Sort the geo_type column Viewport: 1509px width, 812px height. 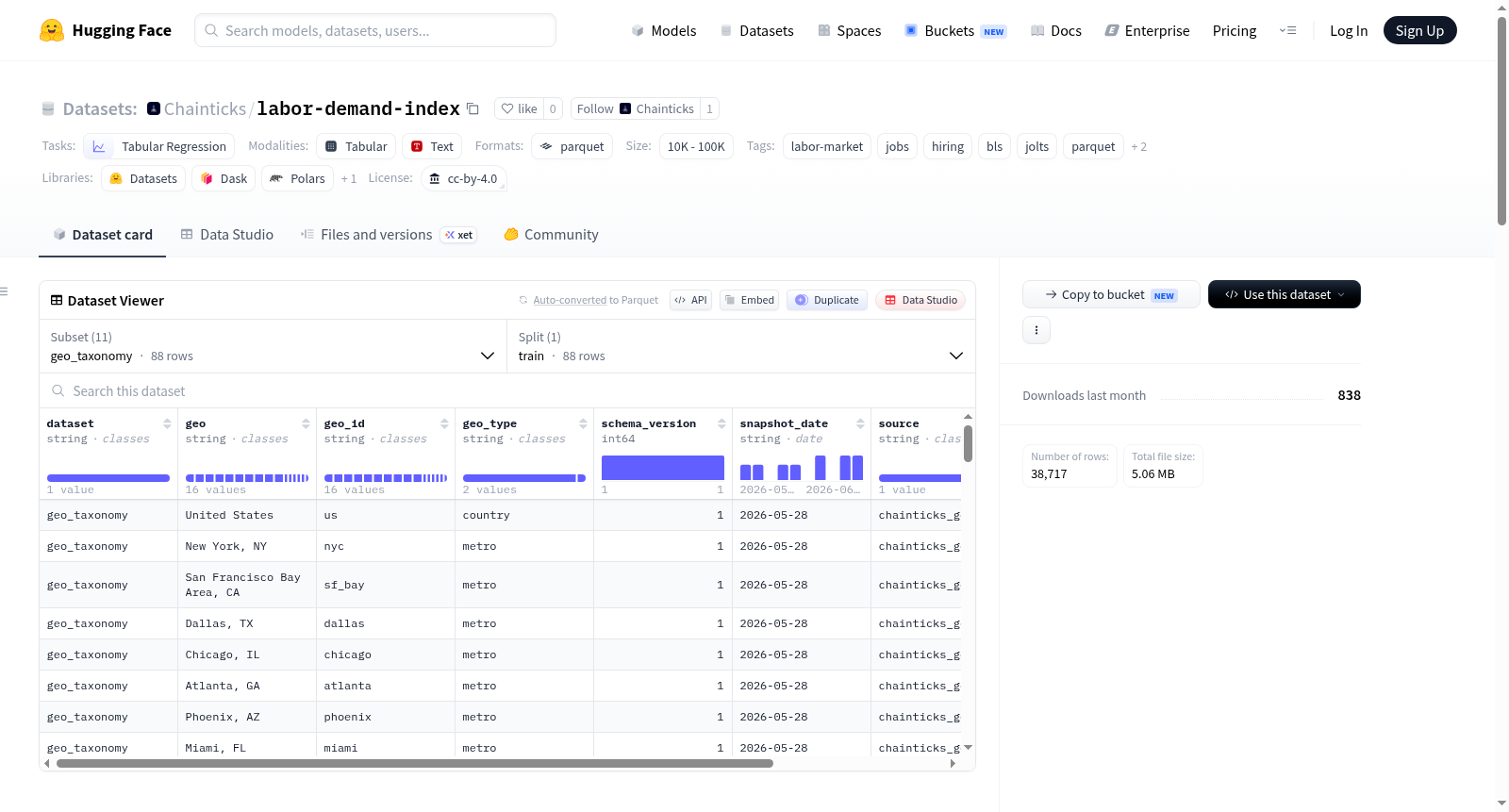click(x=583, y=423)
